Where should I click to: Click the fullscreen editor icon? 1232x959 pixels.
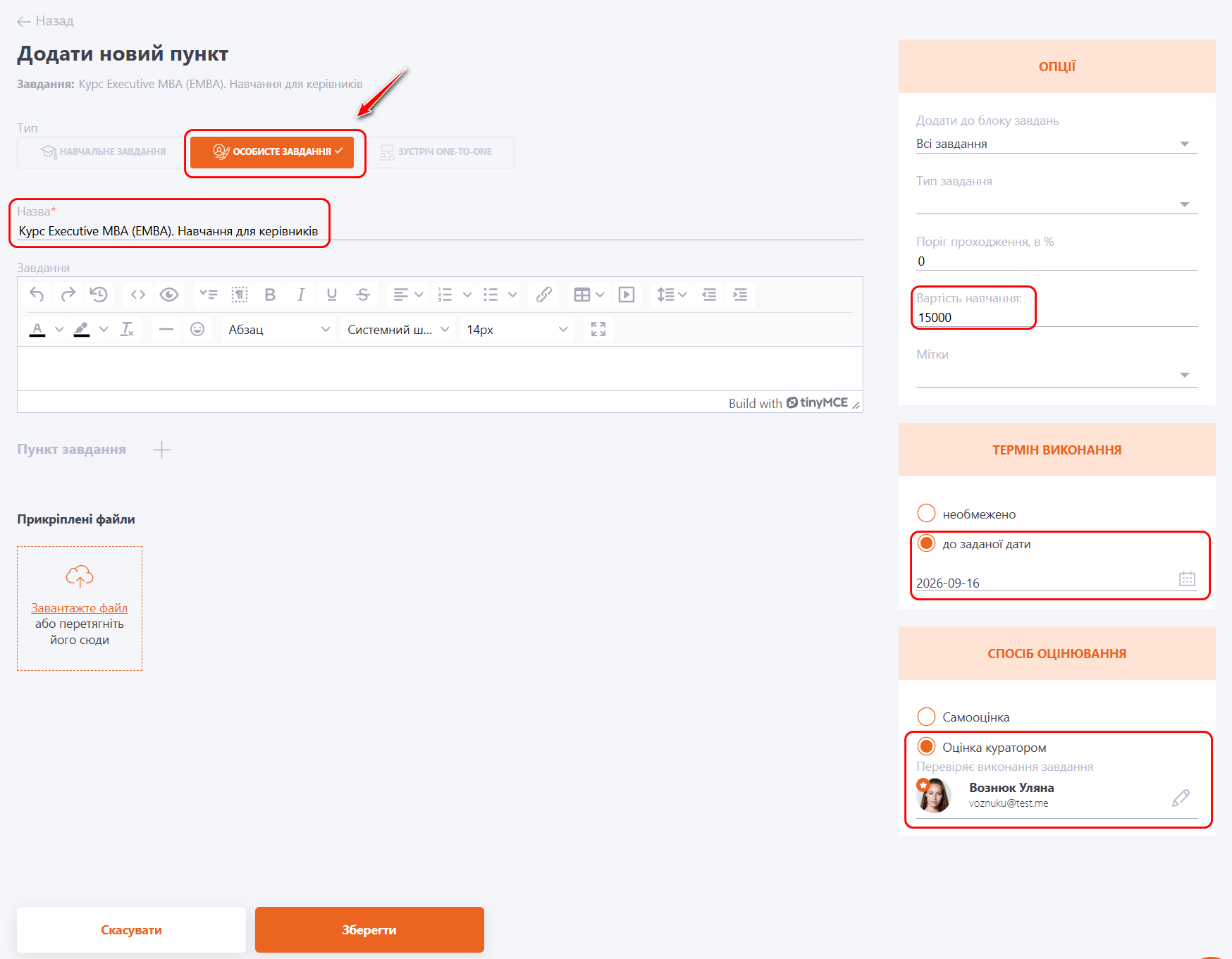(598, 329)
